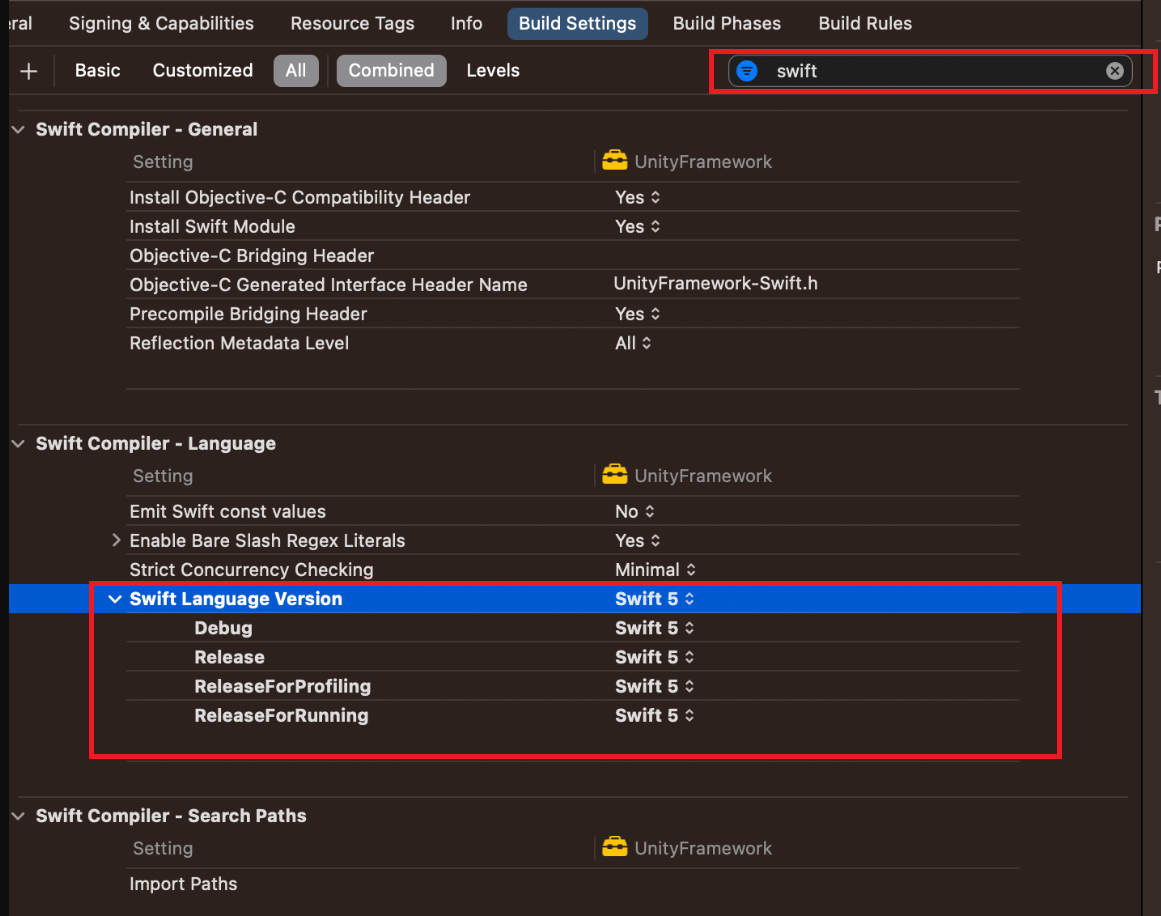Click the UnityFramework toolbox icon under Search Paths

[x=615, y=847]
